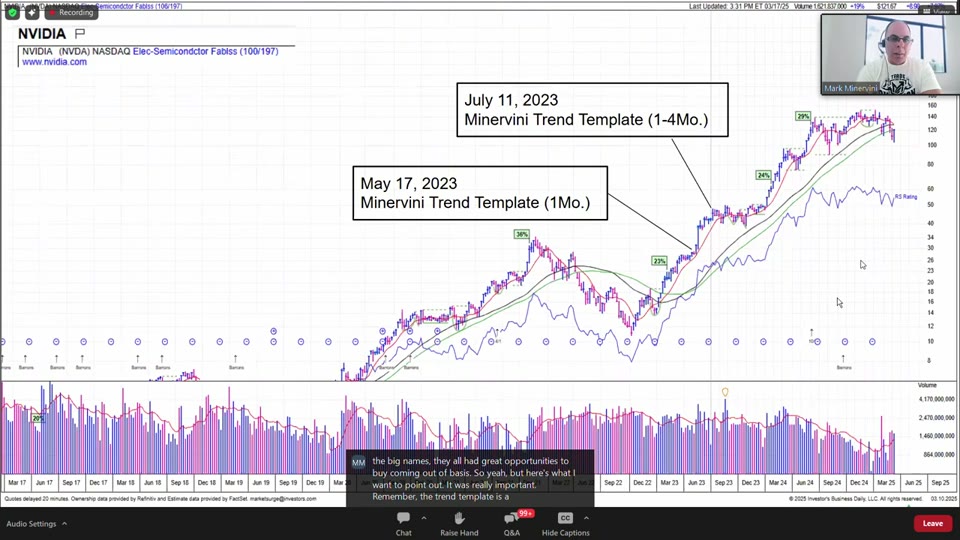The image size is (960, 540).
Task: Click the flag icon beside NVIDIA title
Action: point(80,33)
